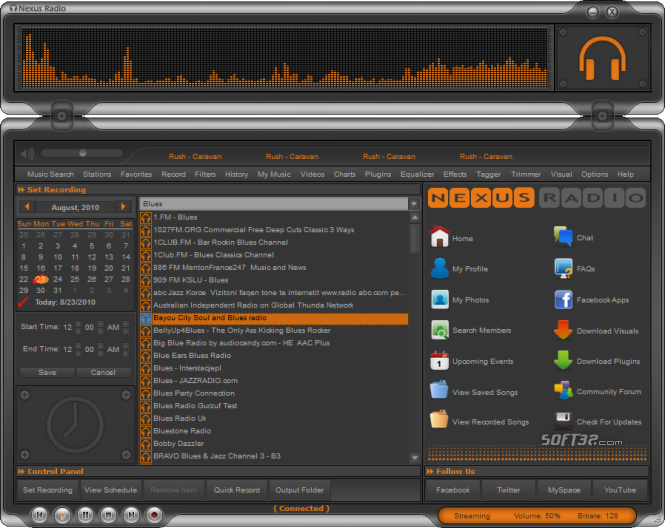This screenshot has height=528, width=665.
Task: Click the Save button for recording
Action: [47, 372]
